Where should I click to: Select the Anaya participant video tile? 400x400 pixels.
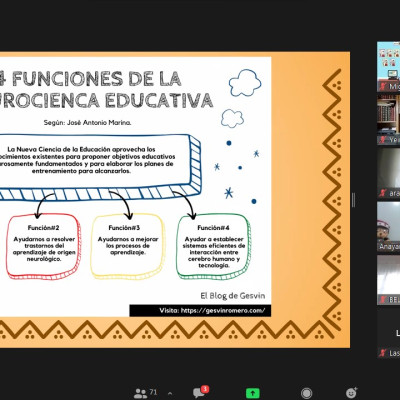pyautogui.click(x=389, y=226)
